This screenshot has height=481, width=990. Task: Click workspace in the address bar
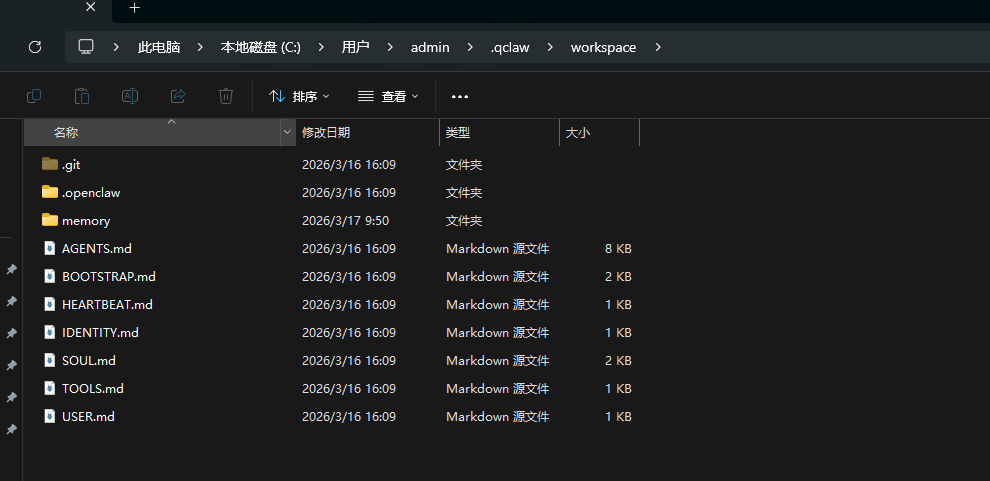tap(604, 47)
